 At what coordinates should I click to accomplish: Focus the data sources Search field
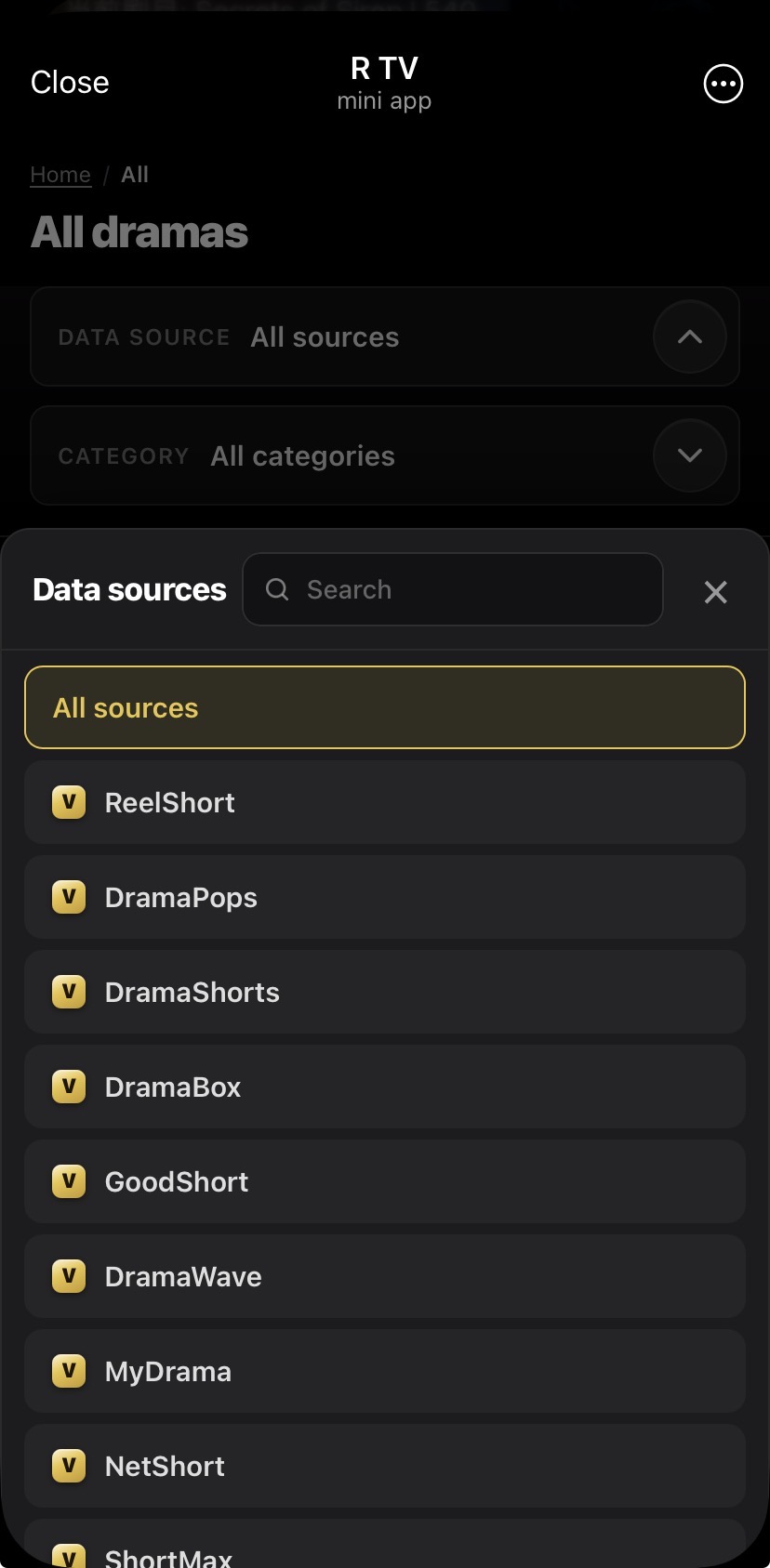pyautogui.click(x=453, y=589)
